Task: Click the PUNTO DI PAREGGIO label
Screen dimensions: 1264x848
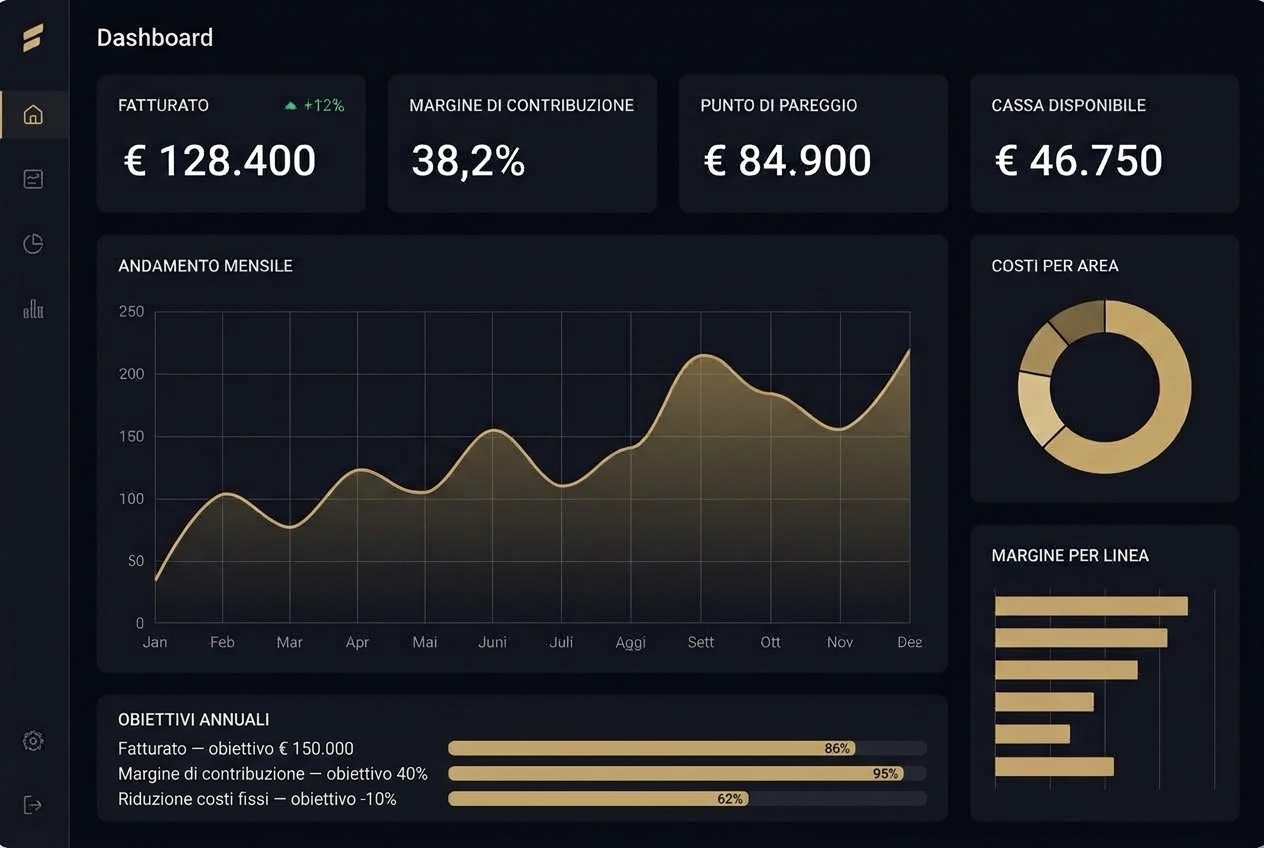Action: pos(778,105)
